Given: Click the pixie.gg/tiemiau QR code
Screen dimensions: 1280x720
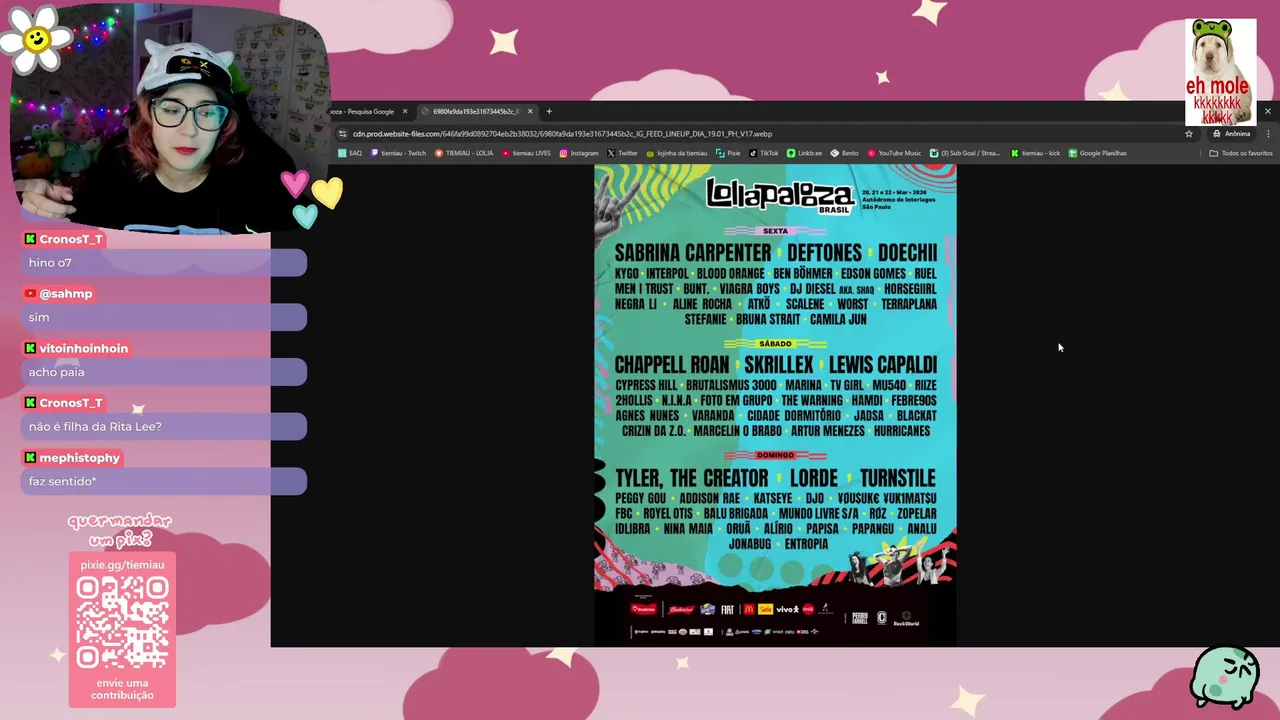Looking at the screenshot, I should pyautogui.click(x=122, y=623).
